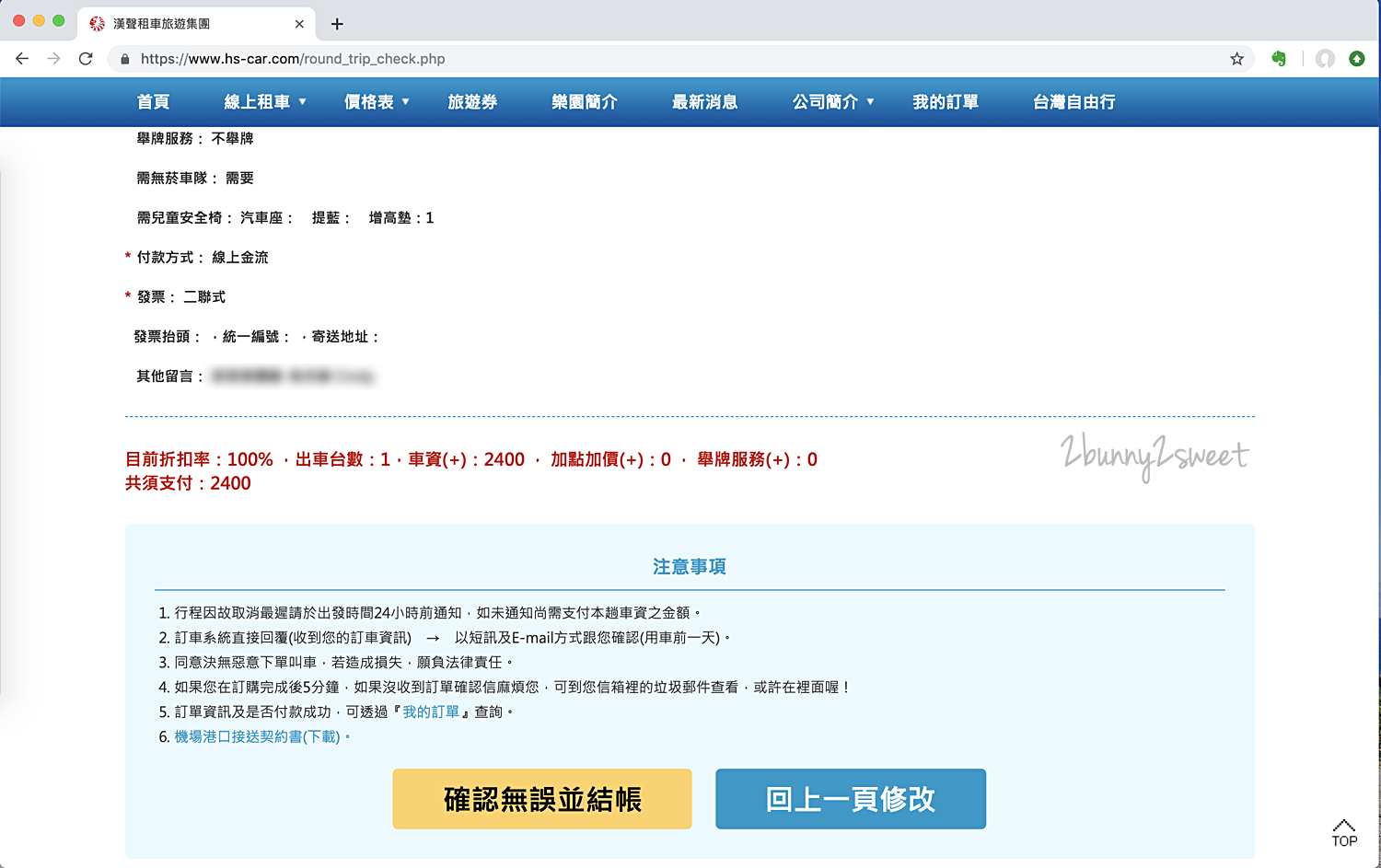Click the green update arrow icon
1381x868 pixels.
(x=1357, y=59)
